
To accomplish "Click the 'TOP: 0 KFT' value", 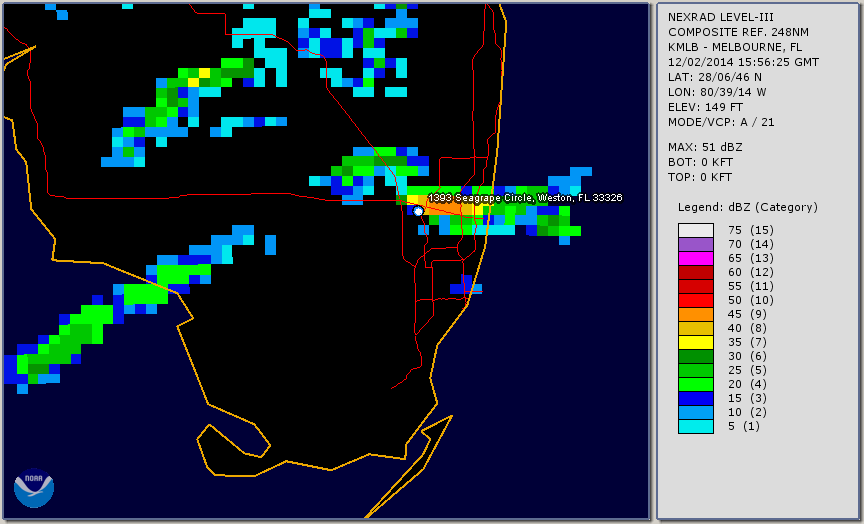I will click(700, 177).
